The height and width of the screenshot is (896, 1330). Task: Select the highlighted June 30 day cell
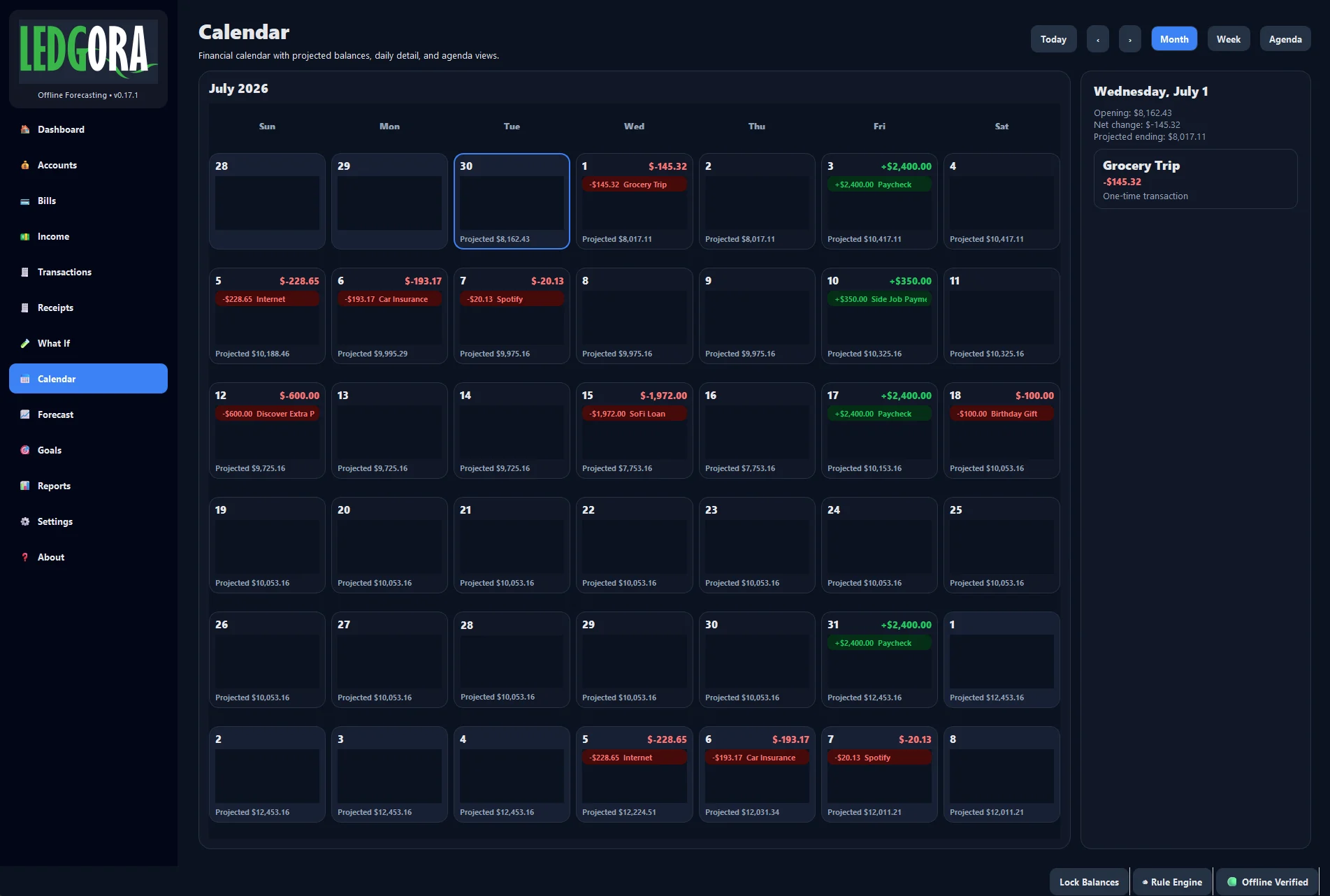(512, 201)
